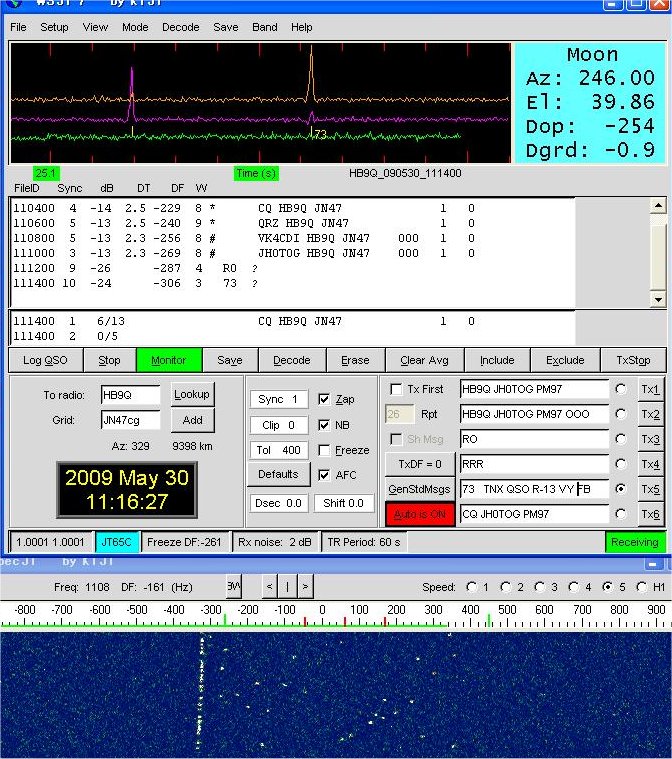Screen dimensions: 672x759
Task: Click the Erase button
Action: (x=355, y=360)
